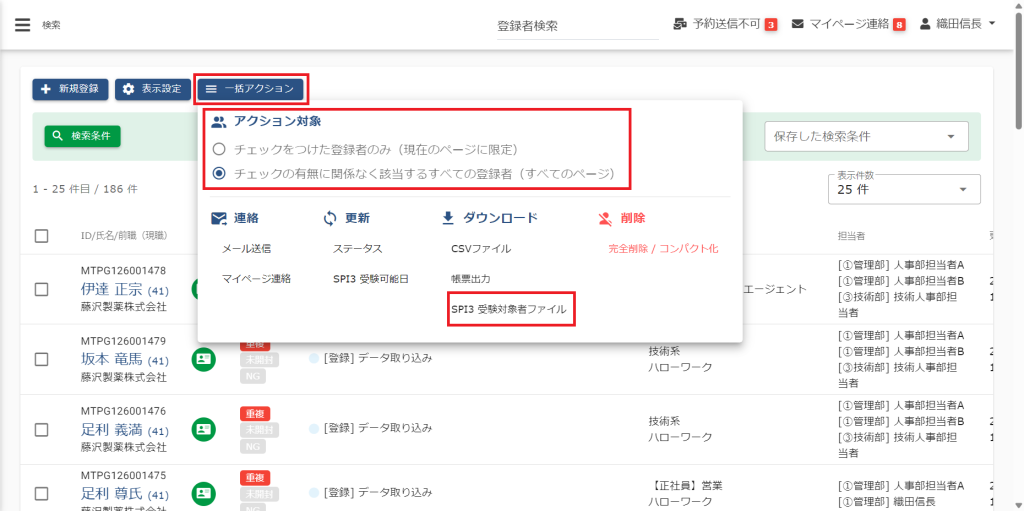Viewport: 1024px width, 511px height.
Task: Click the 登録者検索 search field
Action: click(576, 26)
